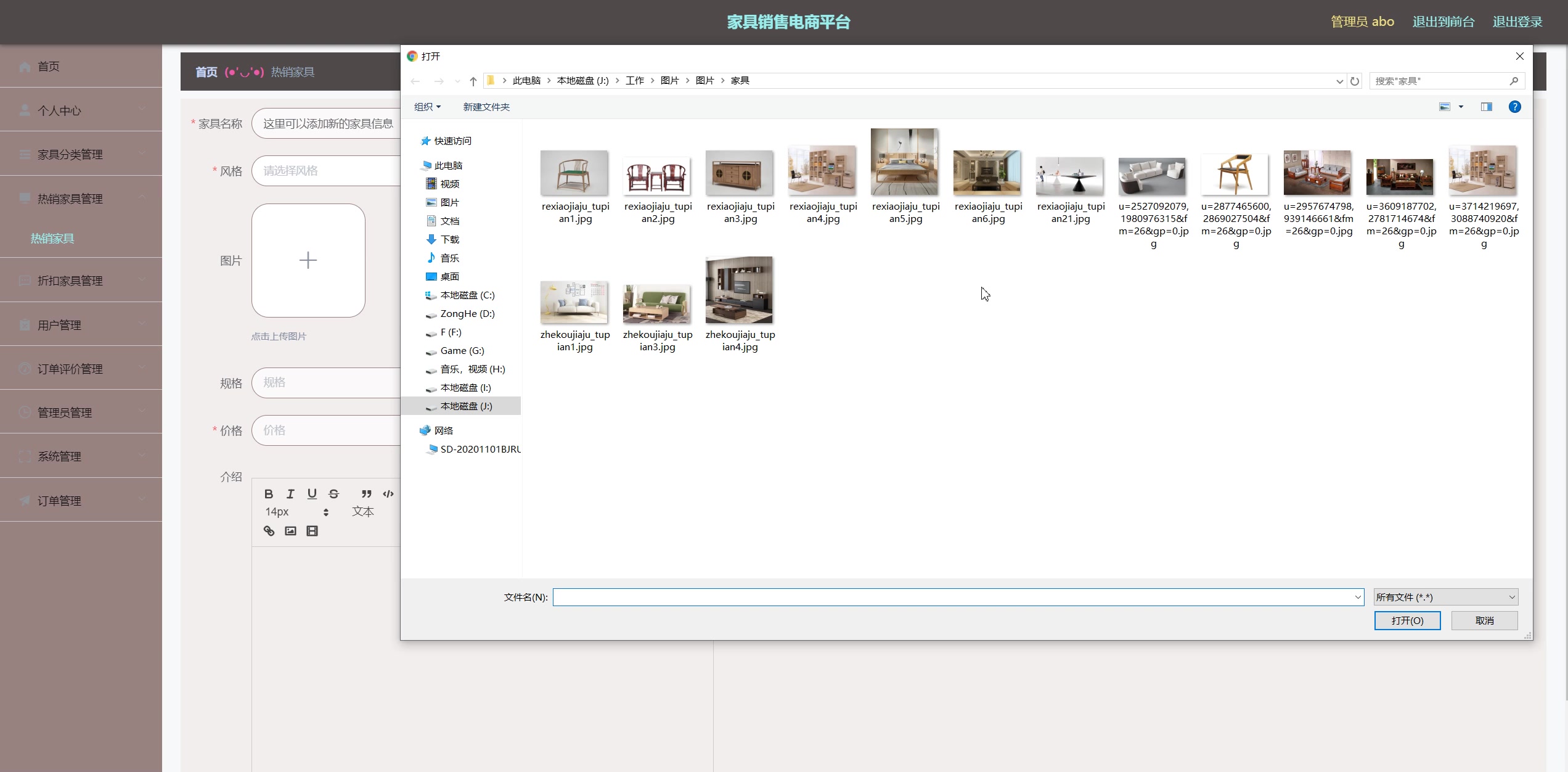Click the 打开(O) button

1407,620
